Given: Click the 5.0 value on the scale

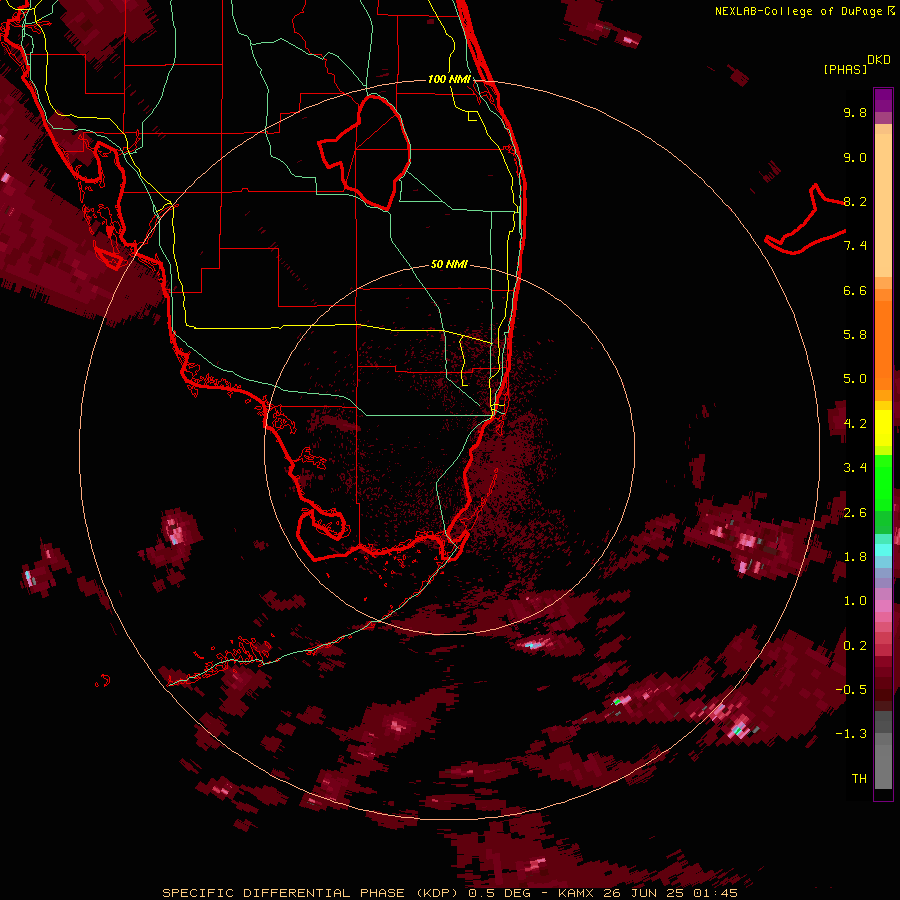Looking at the screenshot, I should 855,379.
